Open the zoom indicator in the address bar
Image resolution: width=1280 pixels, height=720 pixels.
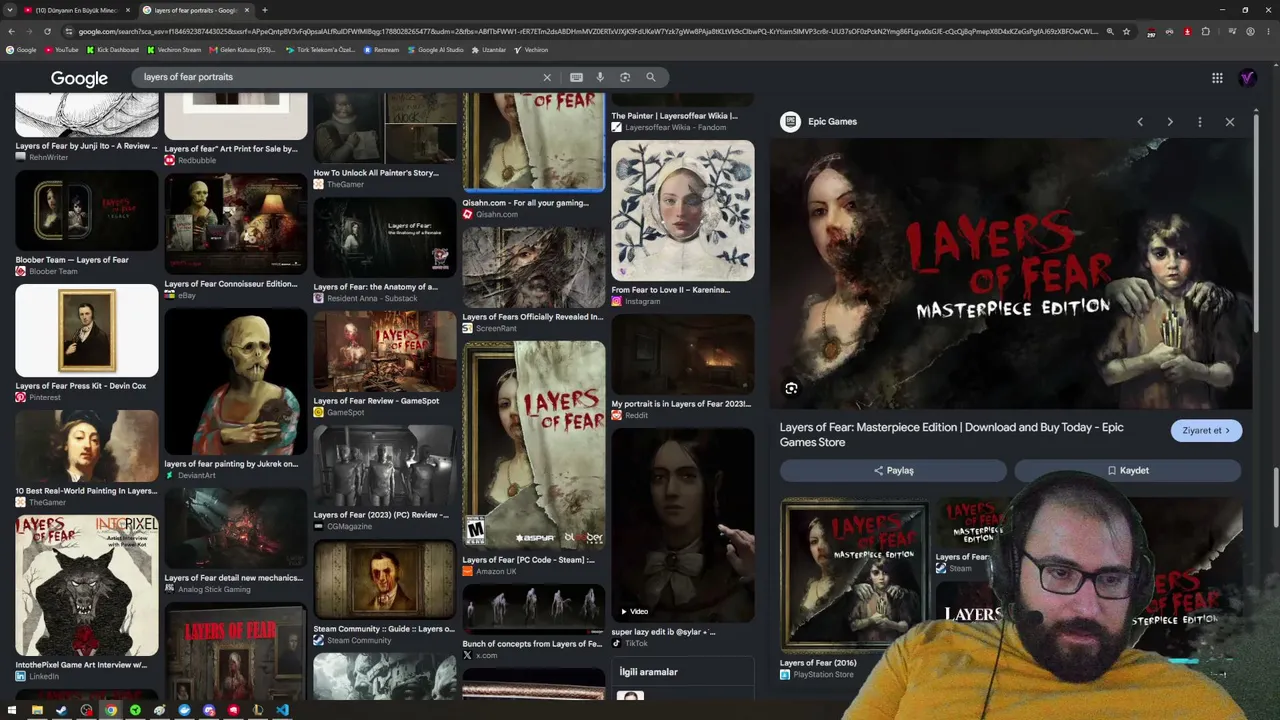click(1110, 31)
